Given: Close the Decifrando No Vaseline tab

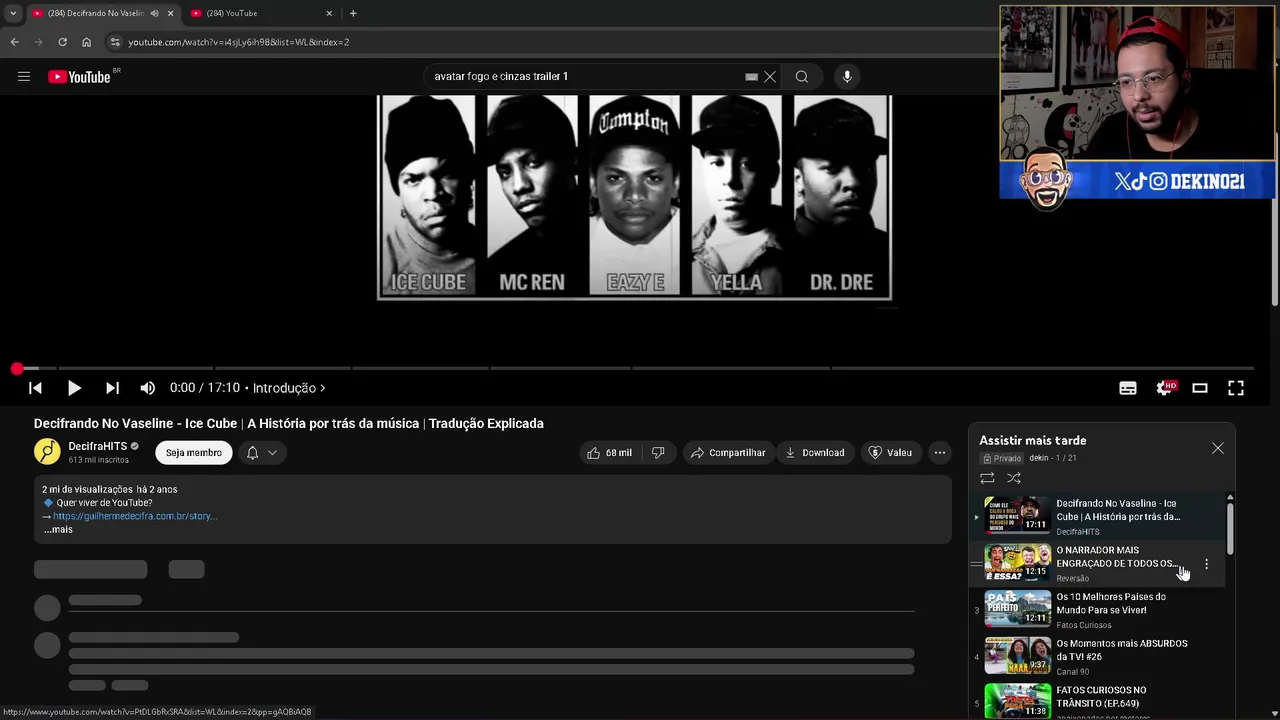Looking at the screenshot, I should [x=170, y=13].
